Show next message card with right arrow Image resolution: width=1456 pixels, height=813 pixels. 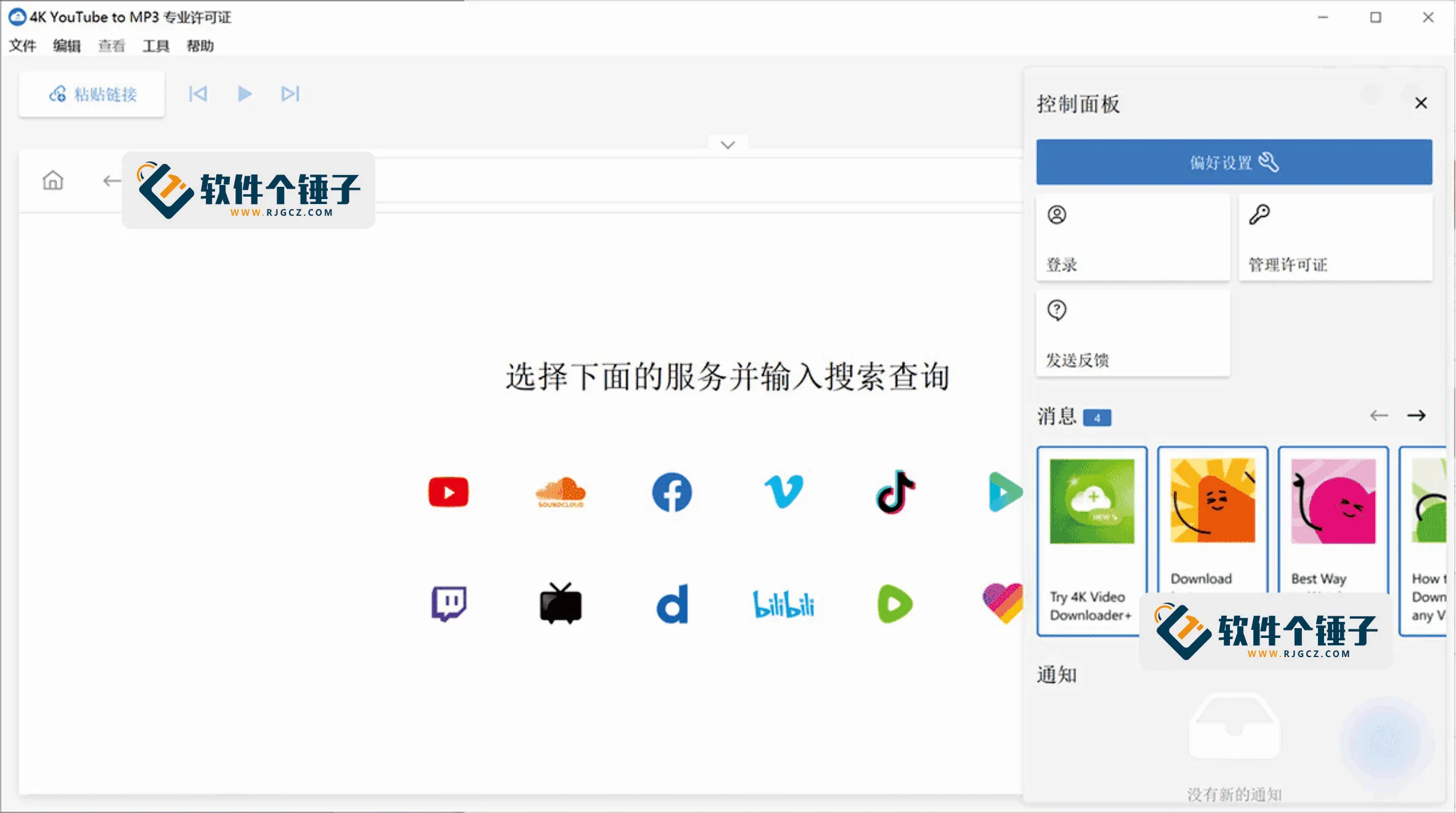point(1417,415)
